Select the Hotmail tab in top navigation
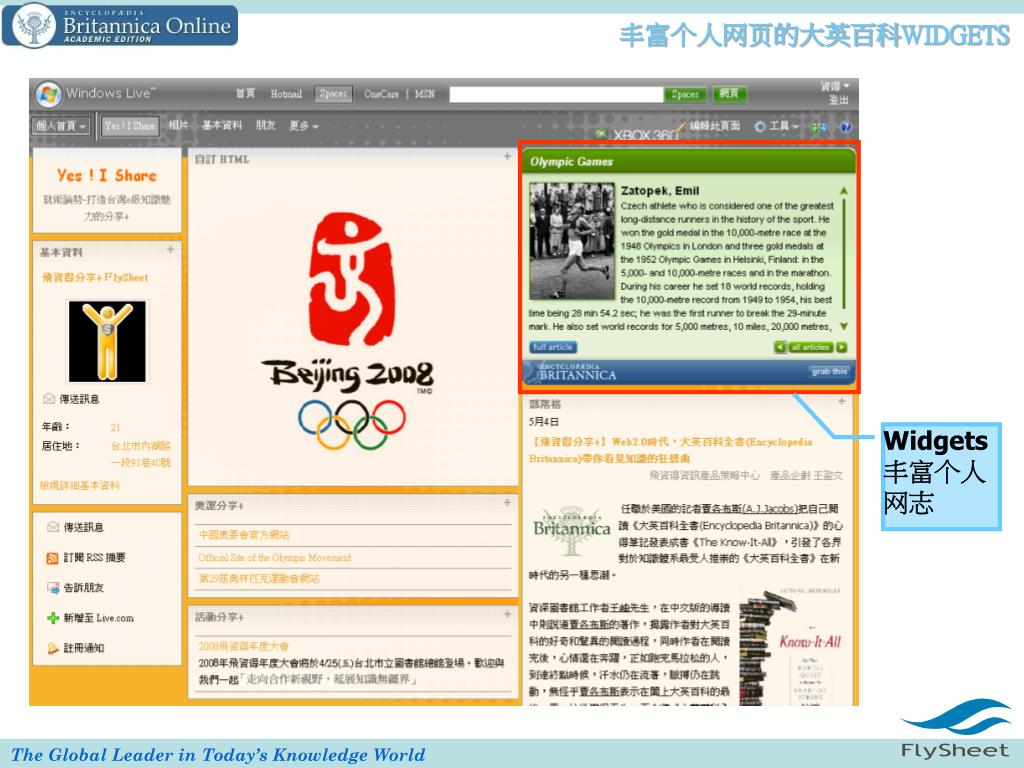 286,94
